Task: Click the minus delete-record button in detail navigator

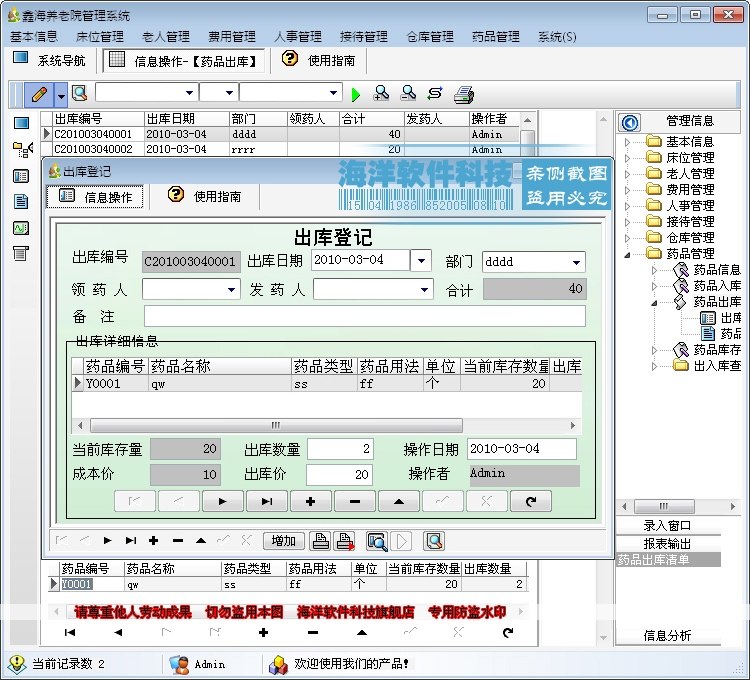Action: 354,501
